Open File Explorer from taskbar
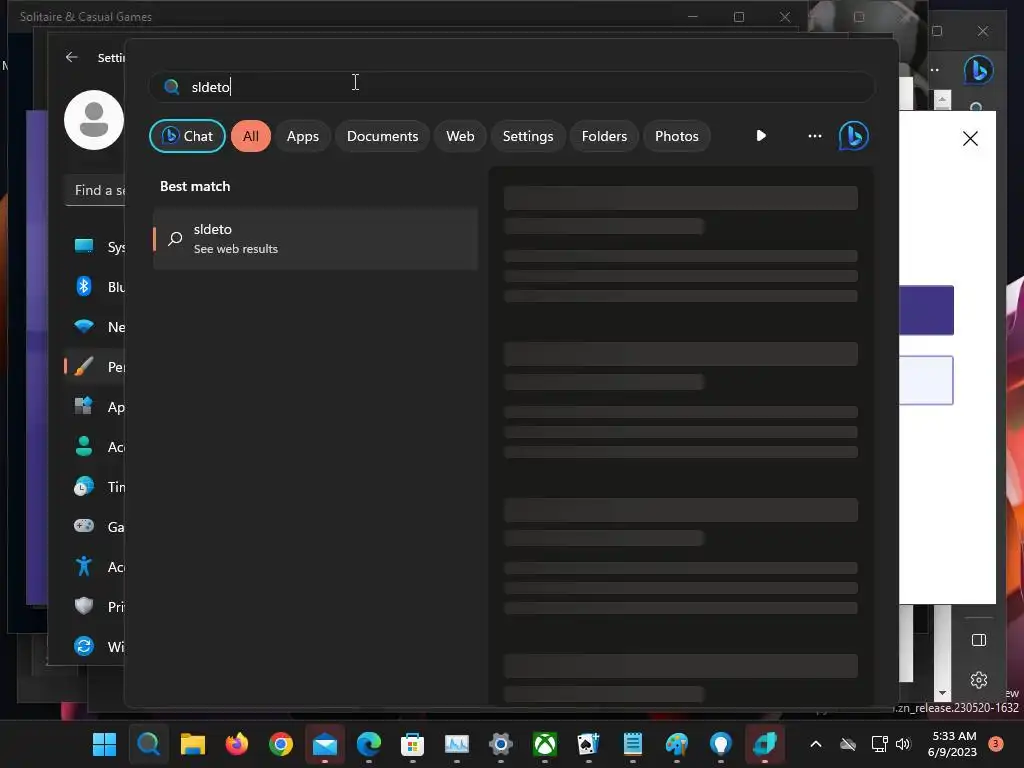 pyautogui.click(x=193, y=744)
